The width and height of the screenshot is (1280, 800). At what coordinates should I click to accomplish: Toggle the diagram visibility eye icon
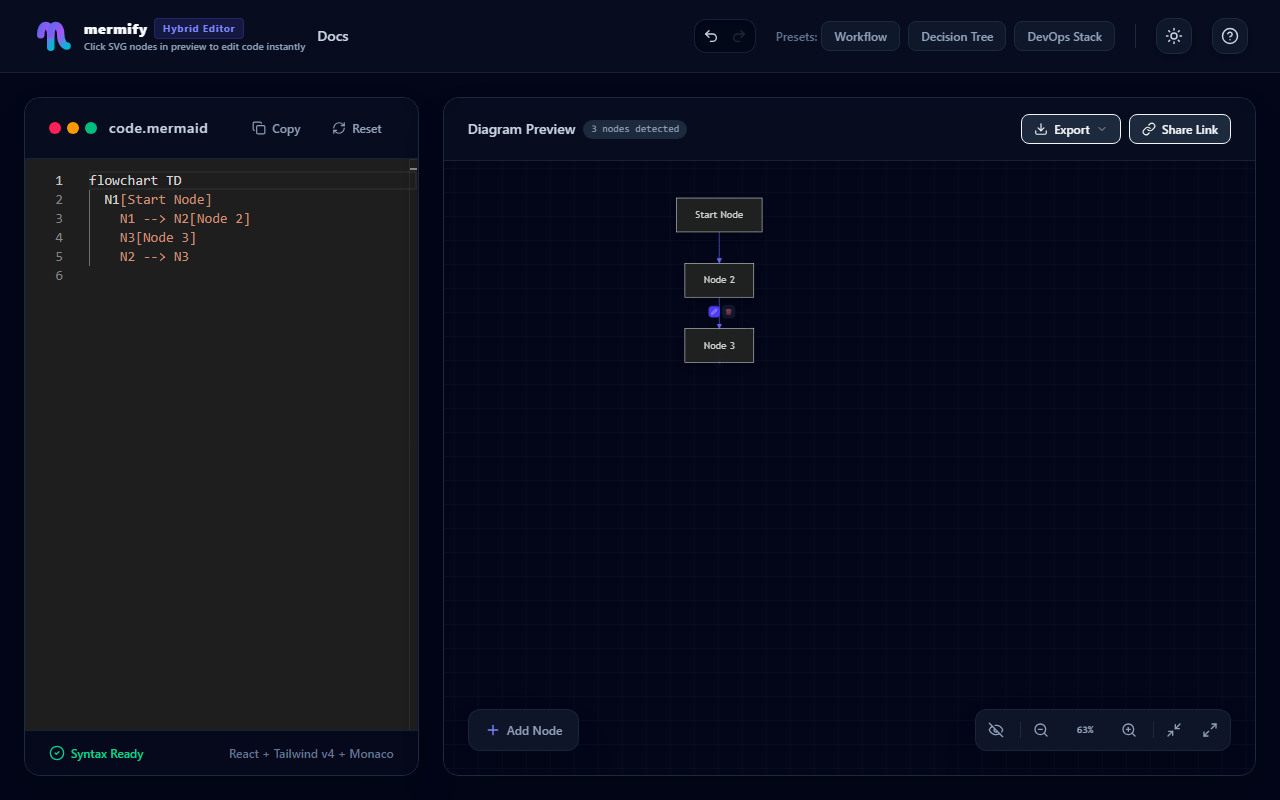[x=995, y=730]
